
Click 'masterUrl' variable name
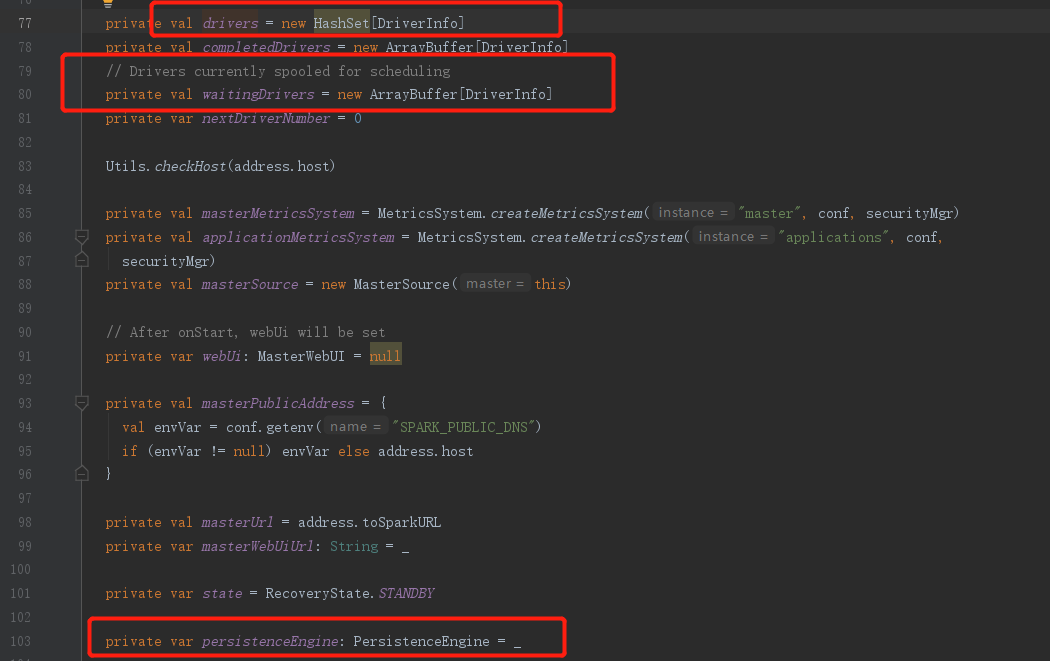[x=238, y=522]
